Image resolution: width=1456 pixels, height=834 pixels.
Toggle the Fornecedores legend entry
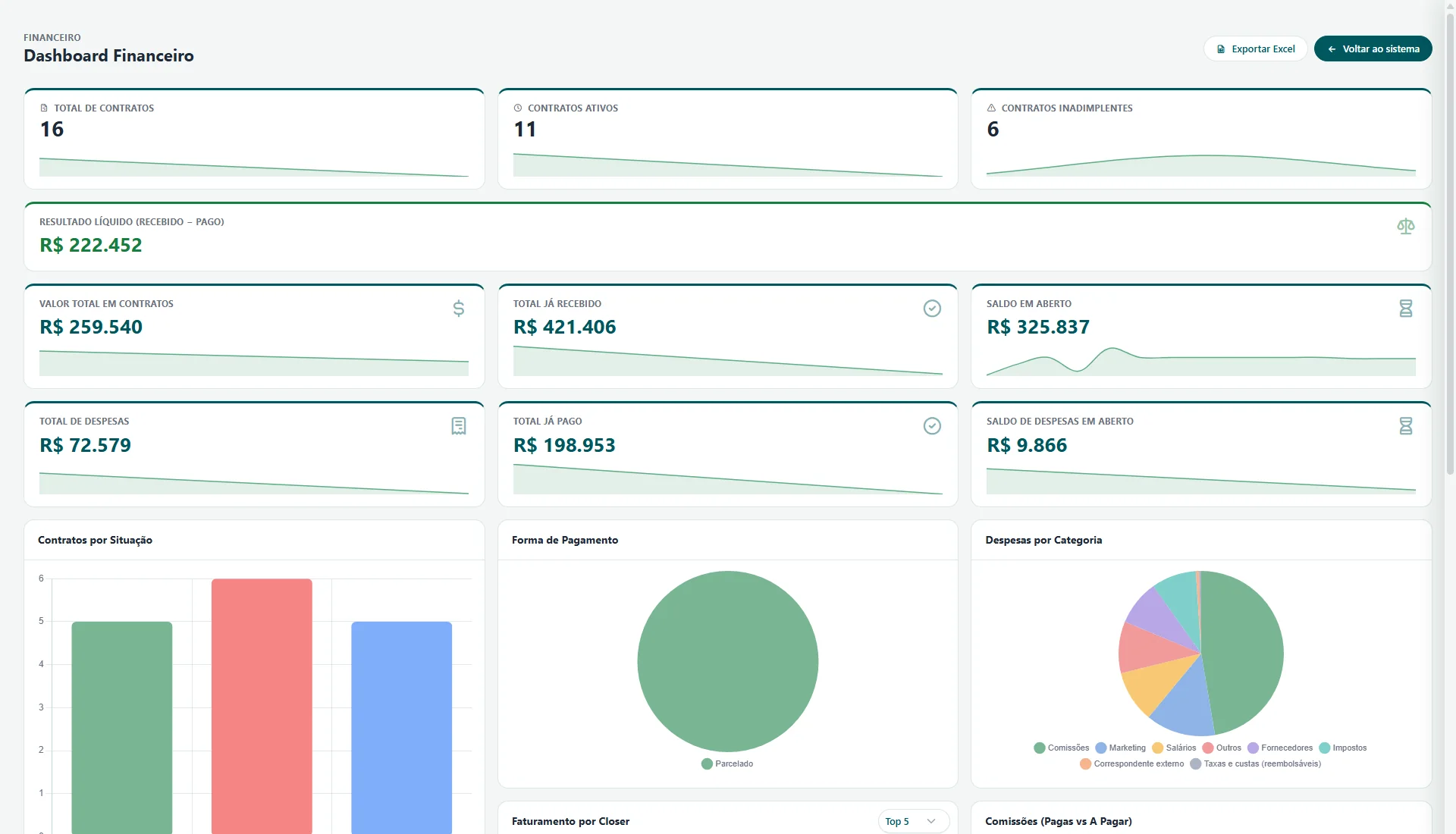[1280, 748]
